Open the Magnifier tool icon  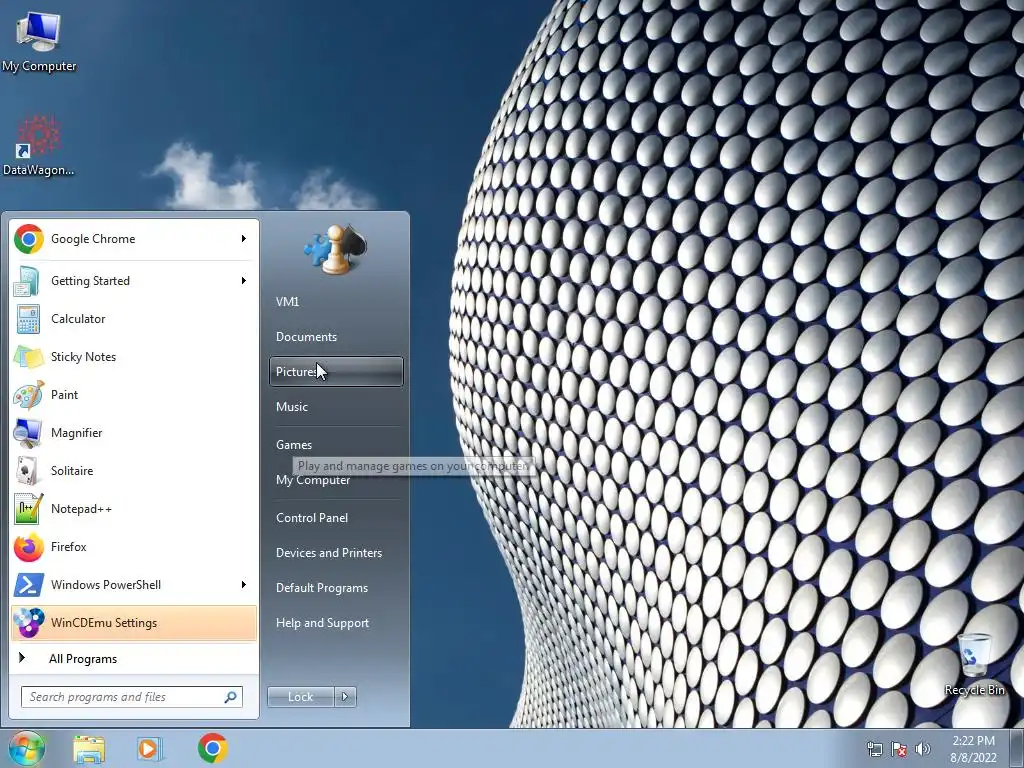[x=28, y=432]
